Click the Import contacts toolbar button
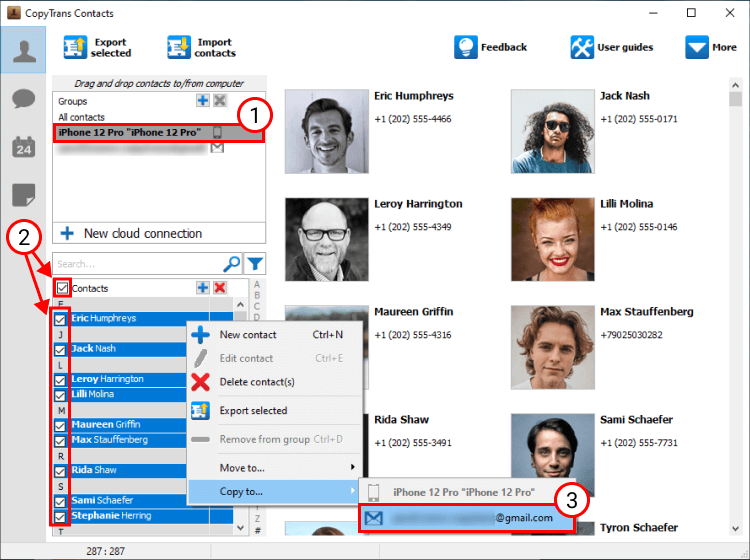The image size is (750, 560). coord(201,47)
